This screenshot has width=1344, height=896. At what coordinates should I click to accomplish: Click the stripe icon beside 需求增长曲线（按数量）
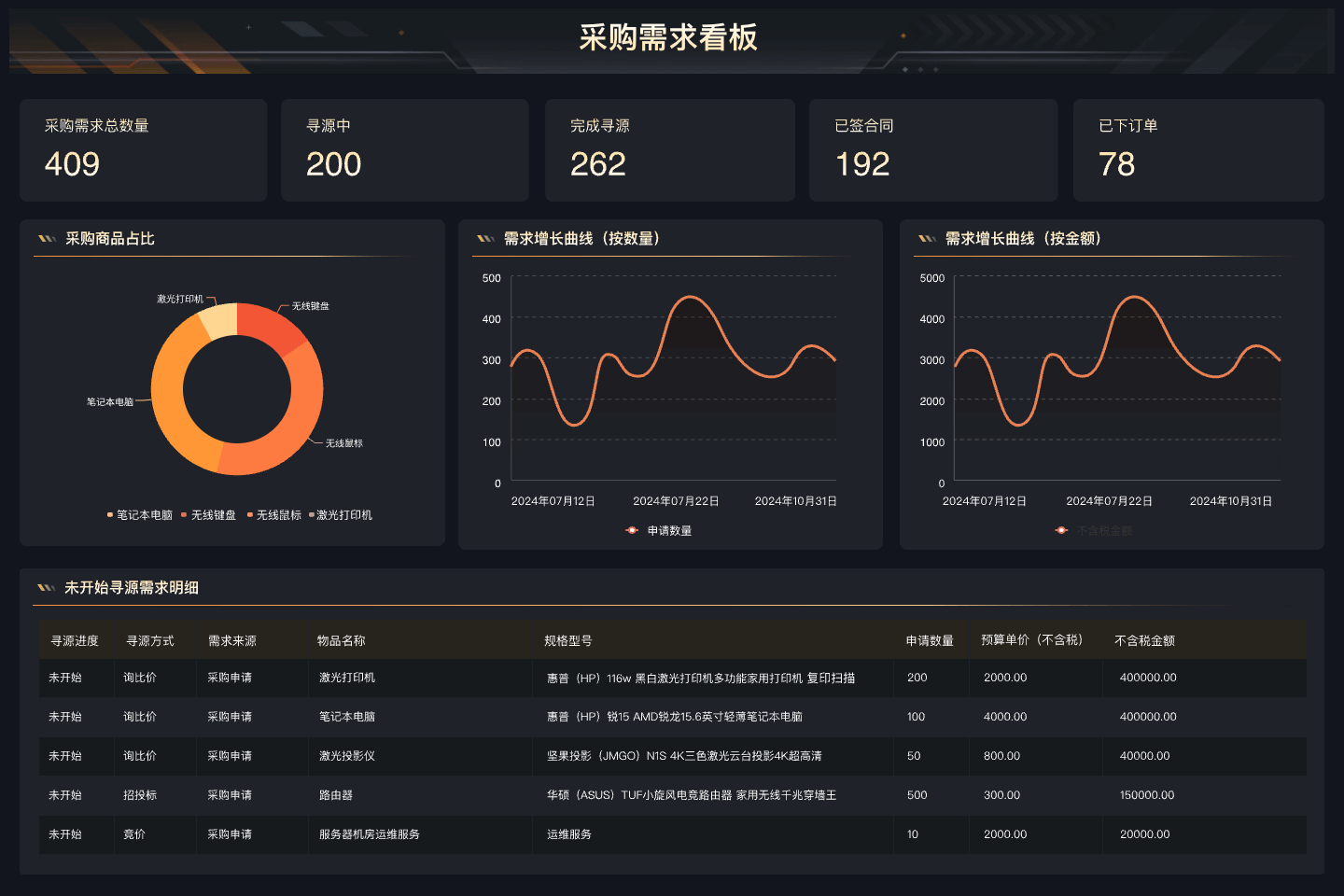[485, 239]
